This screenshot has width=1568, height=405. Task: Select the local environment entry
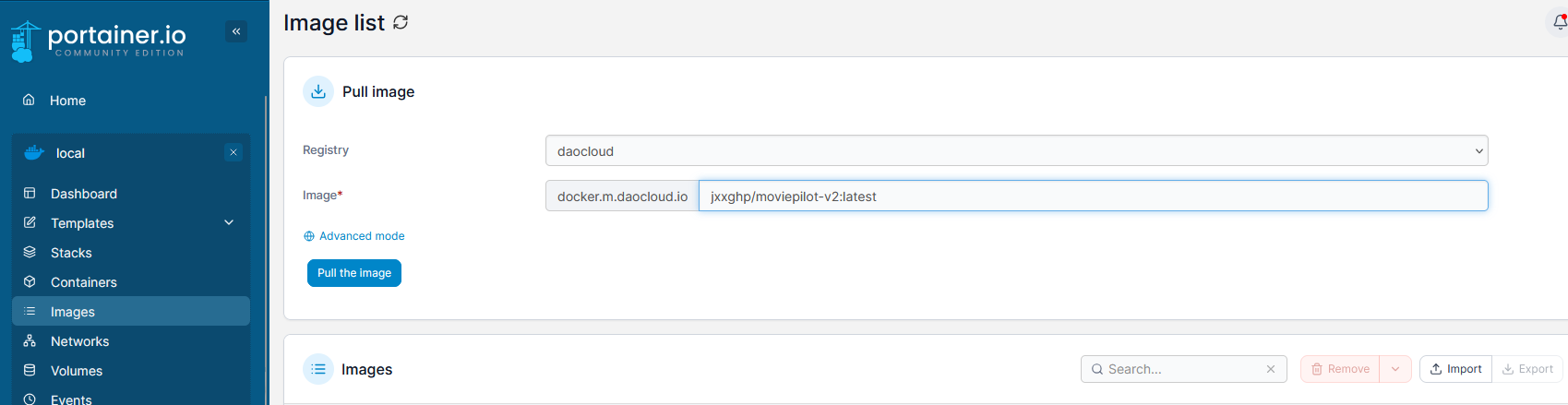pos(70,153)
